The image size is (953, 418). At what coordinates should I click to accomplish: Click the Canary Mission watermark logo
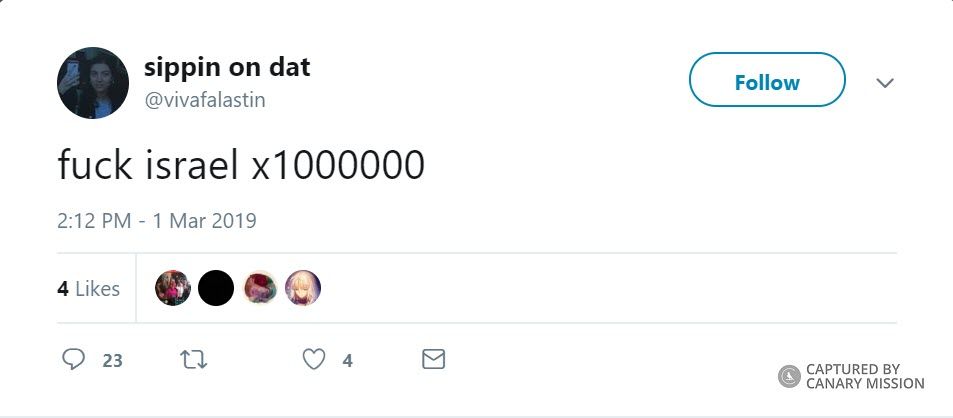coord(789,376)
